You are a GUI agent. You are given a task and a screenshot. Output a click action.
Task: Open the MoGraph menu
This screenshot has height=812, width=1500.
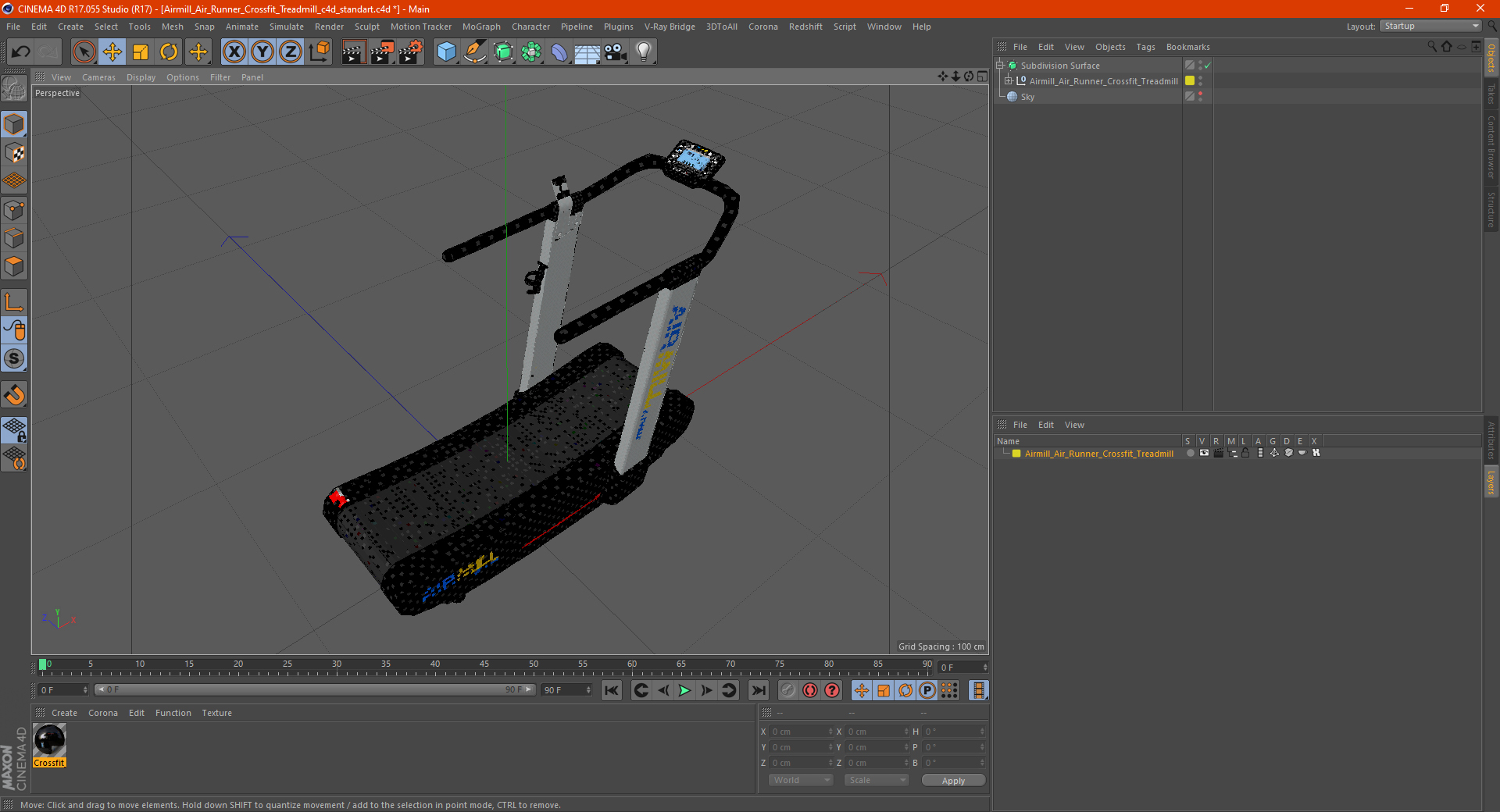pos(481,27)
